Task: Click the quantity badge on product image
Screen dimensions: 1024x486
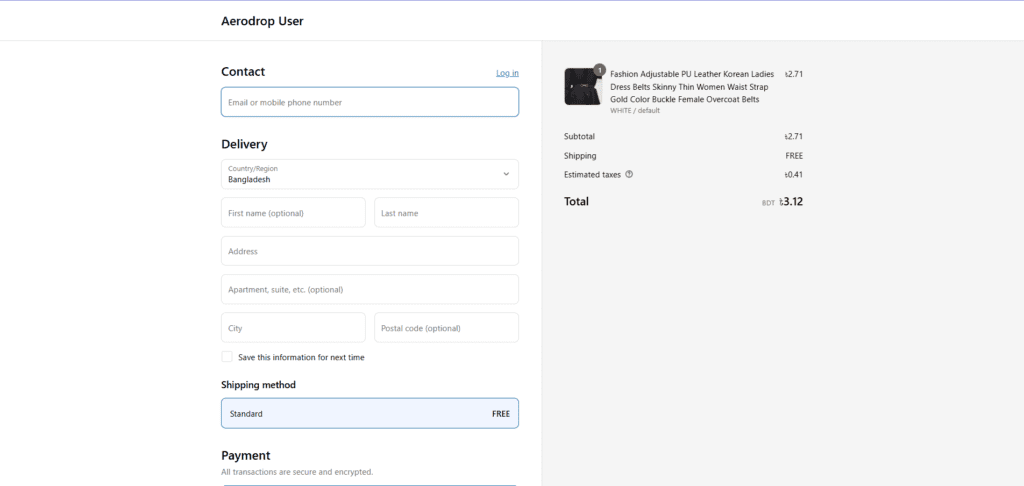Action: pyautogui.click(x=599, y=70)
